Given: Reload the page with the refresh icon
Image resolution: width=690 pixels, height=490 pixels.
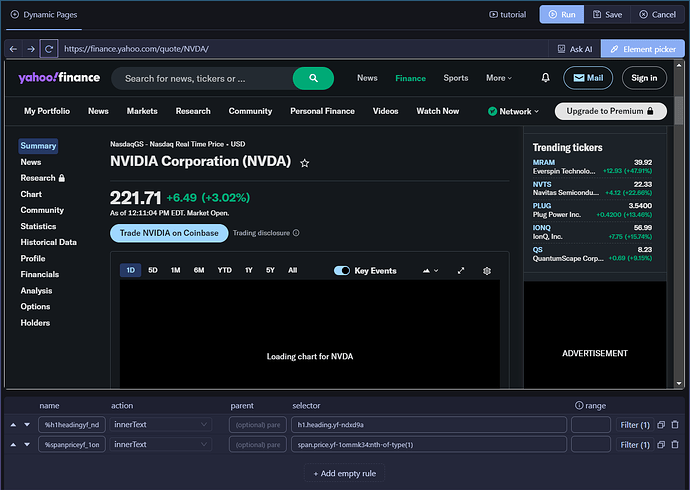Looking at the screenshot, I should 49,49.
